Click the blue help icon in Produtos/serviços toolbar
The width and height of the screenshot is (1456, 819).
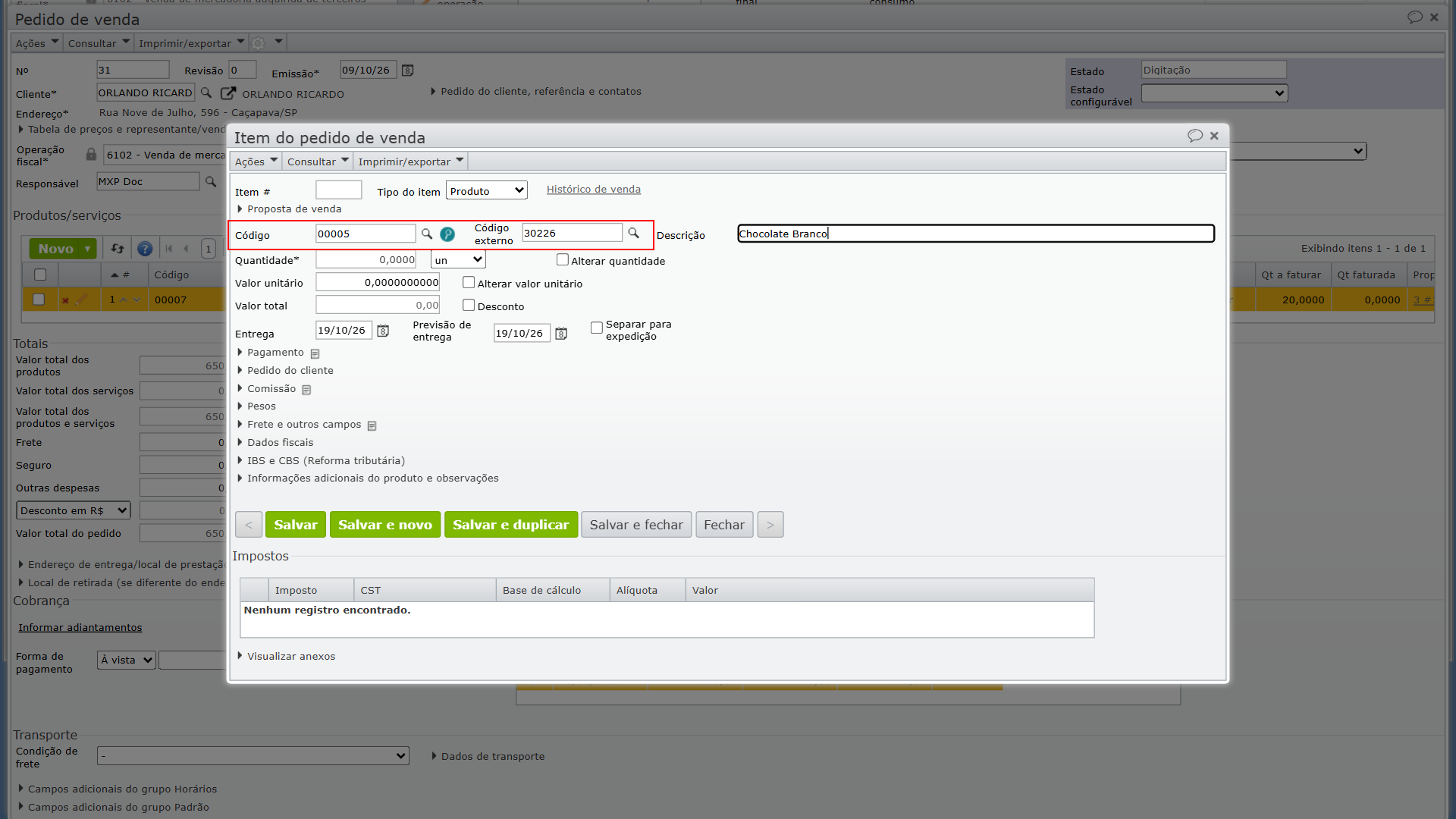click(x=145, y=249)
